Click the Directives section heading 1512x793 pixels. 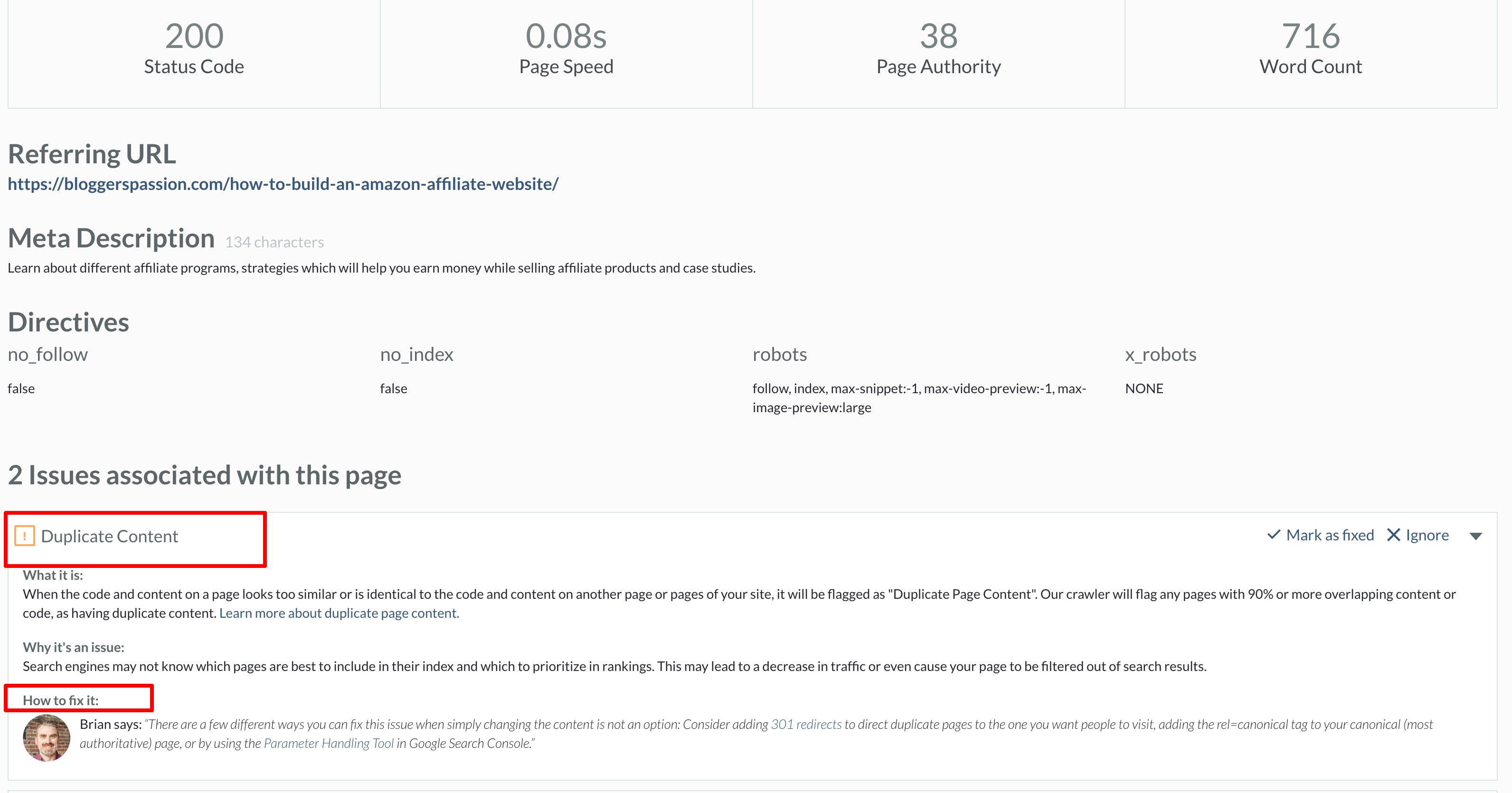68,321
